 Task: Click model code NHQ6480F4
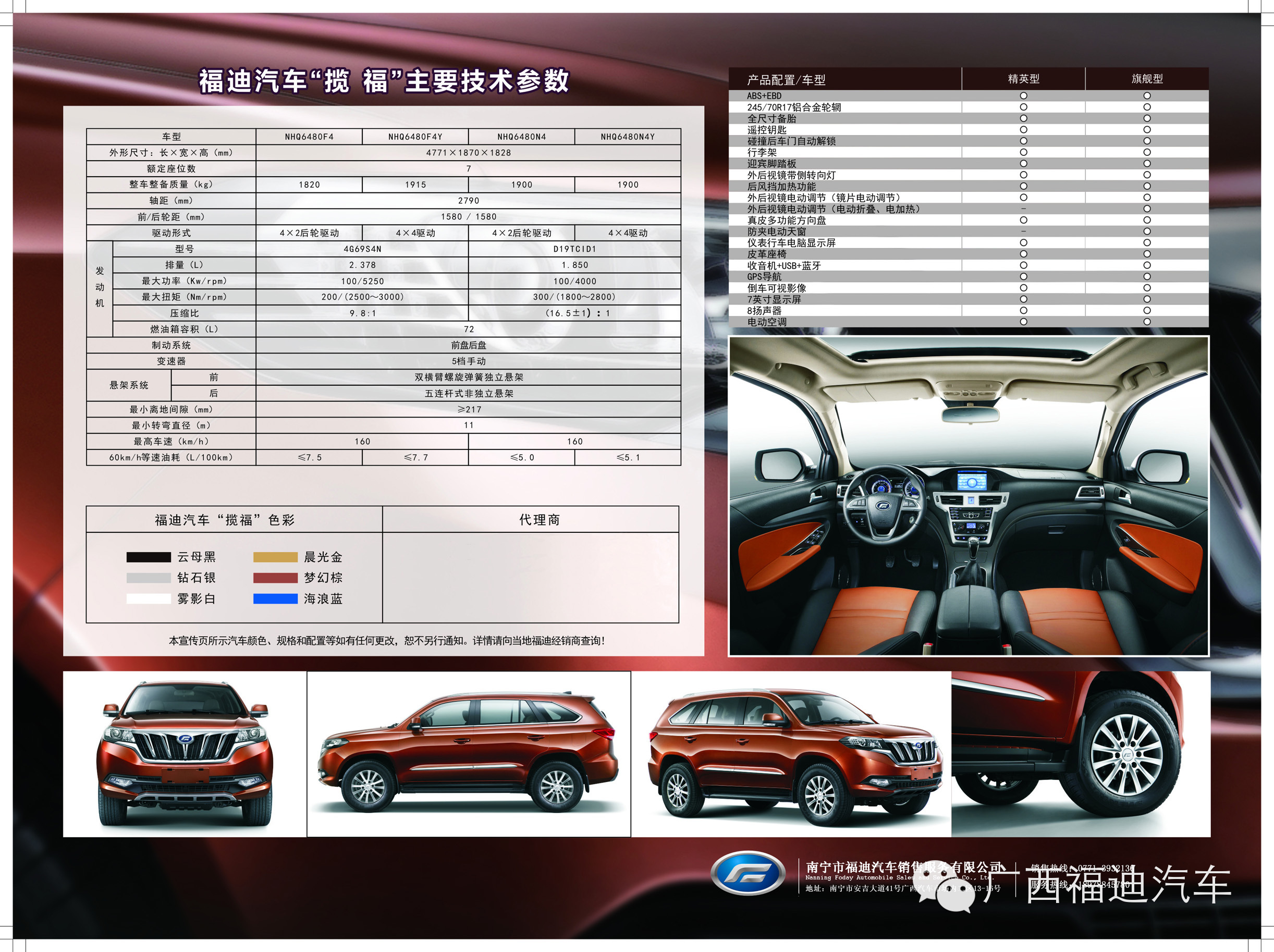click(x=309, y=137)
